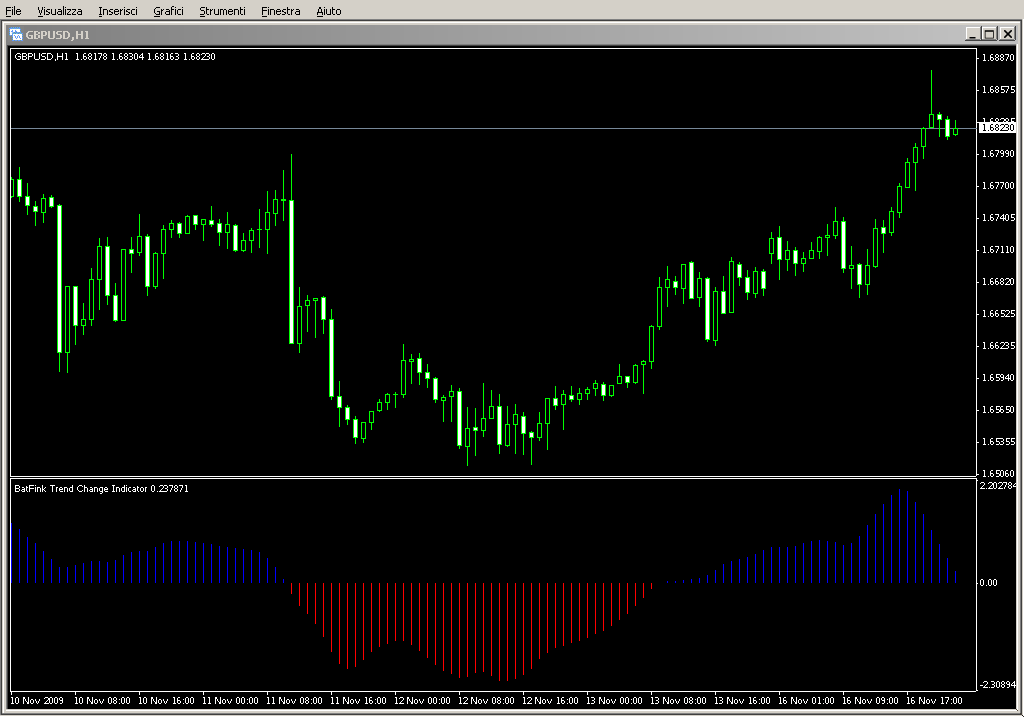Click the 1.65060 price scale label
Screen dimensions: 1024x717
tap(998, 473)
